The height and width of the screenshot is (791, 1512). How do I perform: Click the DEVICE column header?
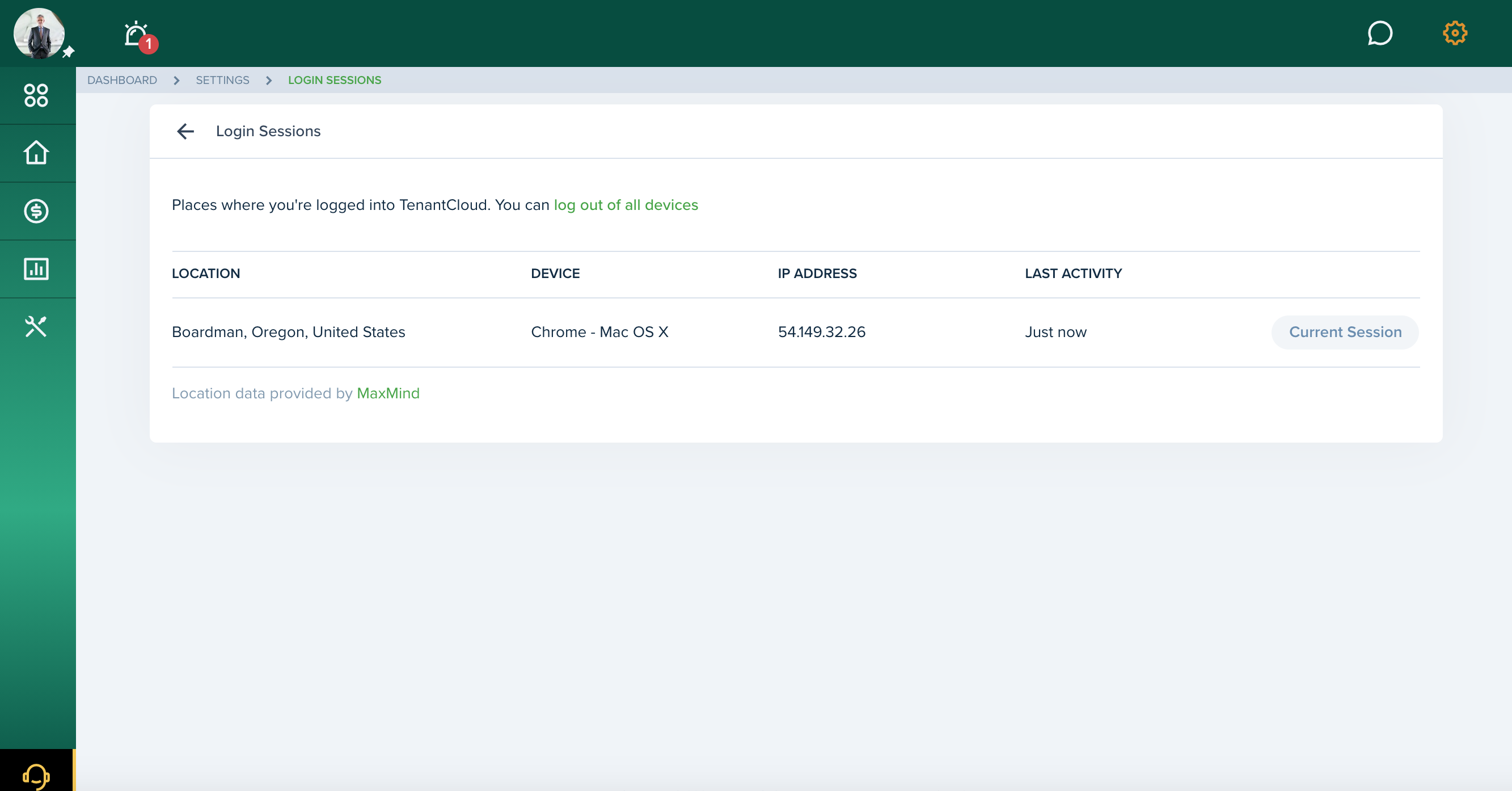point(555,274)
